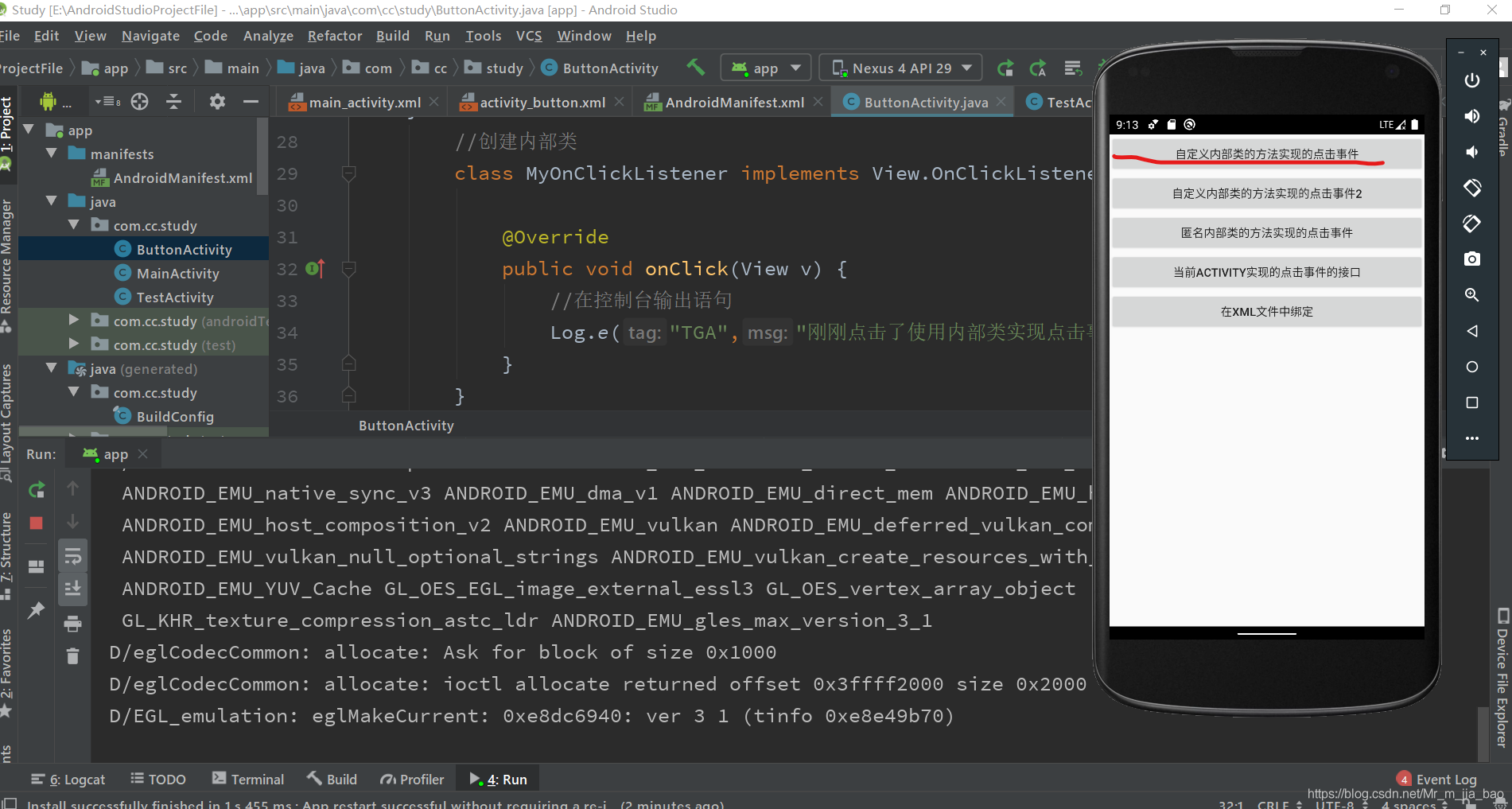This screenshot has height=809, width=1512.
Task: Clear console with the trash icon
Action: pos(72,656)
